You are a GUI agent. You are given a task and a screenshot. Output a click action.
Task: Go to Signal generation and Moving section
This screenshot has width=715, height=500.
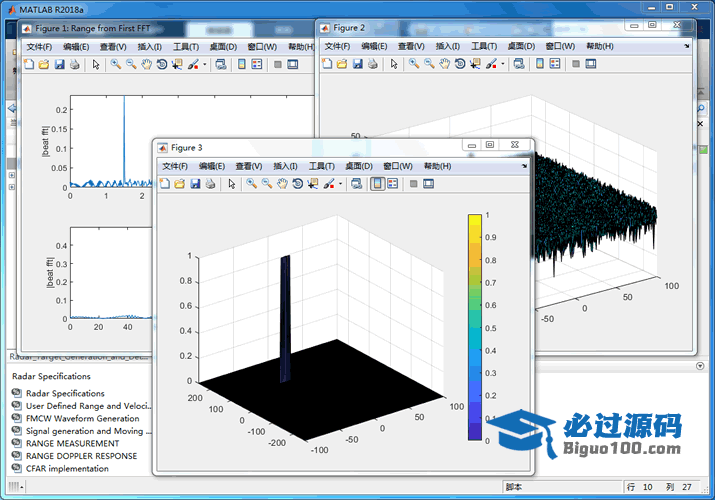click(82, 431)
